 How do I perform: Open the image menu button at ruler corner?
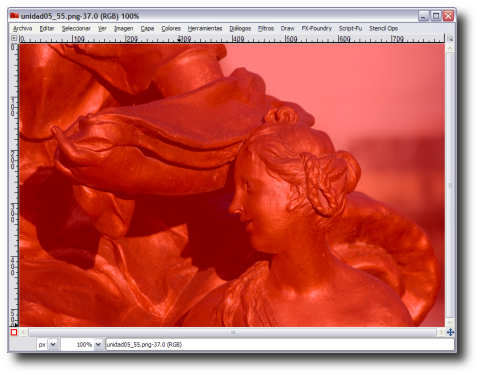pos(14,38)
